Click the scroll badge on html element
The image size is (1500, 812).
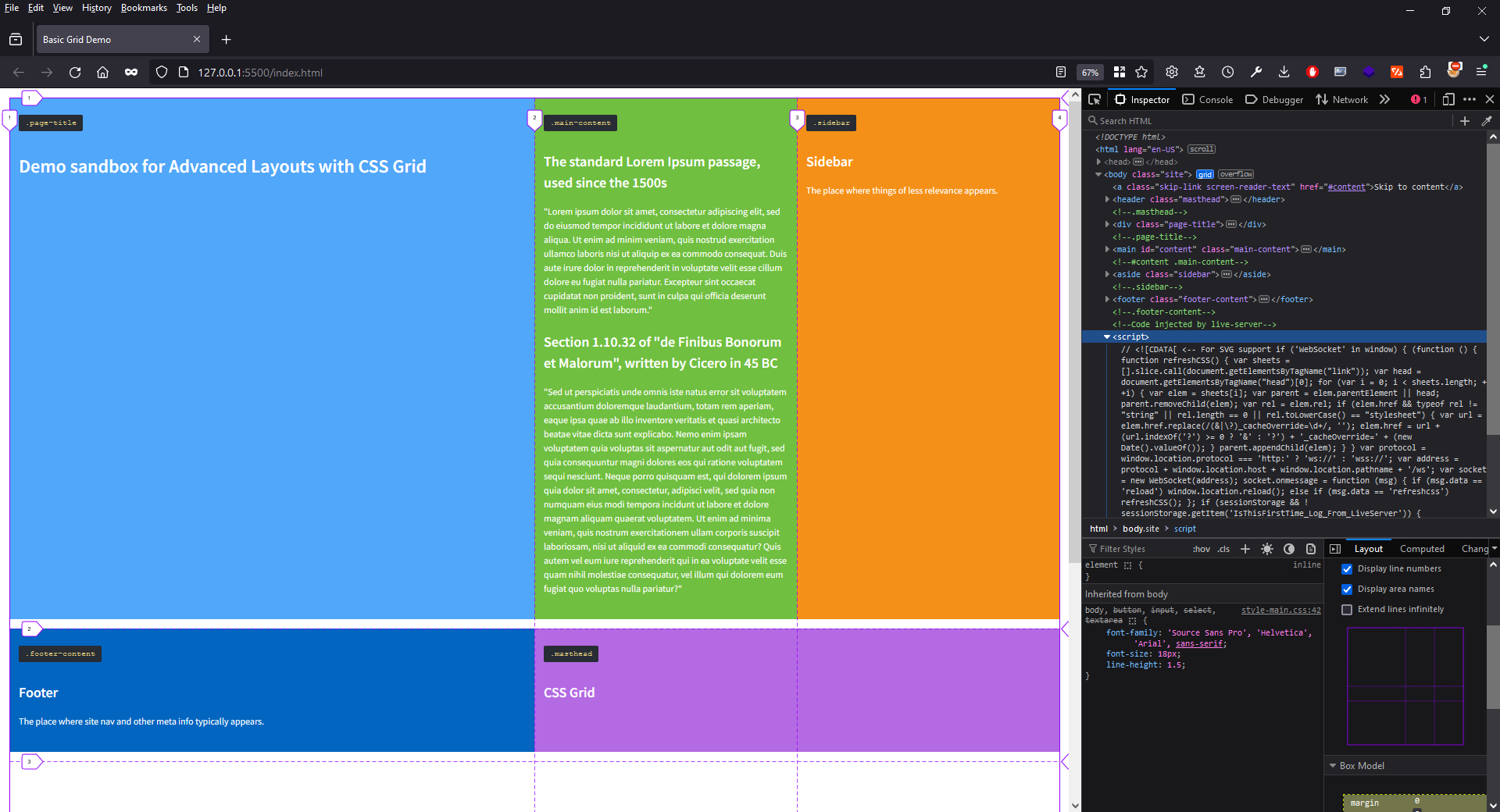[1202, 149]
